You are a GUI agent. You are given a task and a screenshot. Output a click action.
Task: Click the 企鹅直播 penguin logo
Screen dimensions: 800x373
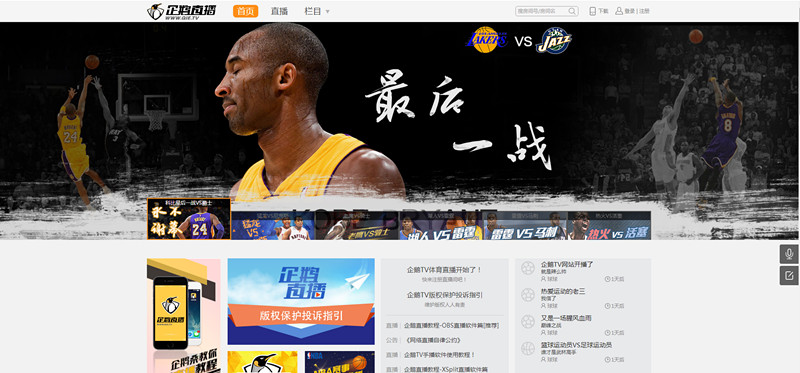[x=181, y=11]
